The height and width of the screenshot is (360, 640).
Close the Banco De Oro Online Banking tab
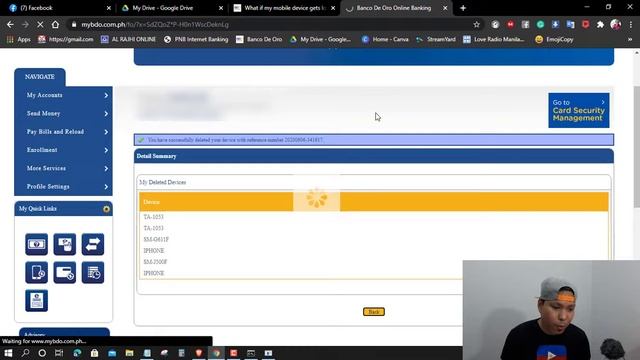(x=445, y=8)
